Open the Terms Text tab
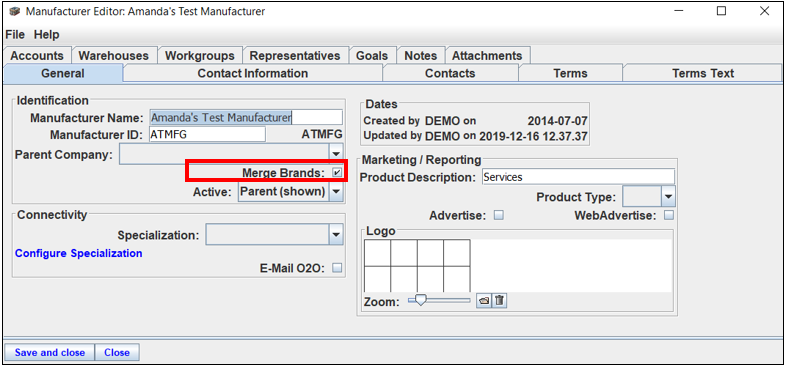Image resolution: width=786 pixels, height=365 pixels. 703,73
